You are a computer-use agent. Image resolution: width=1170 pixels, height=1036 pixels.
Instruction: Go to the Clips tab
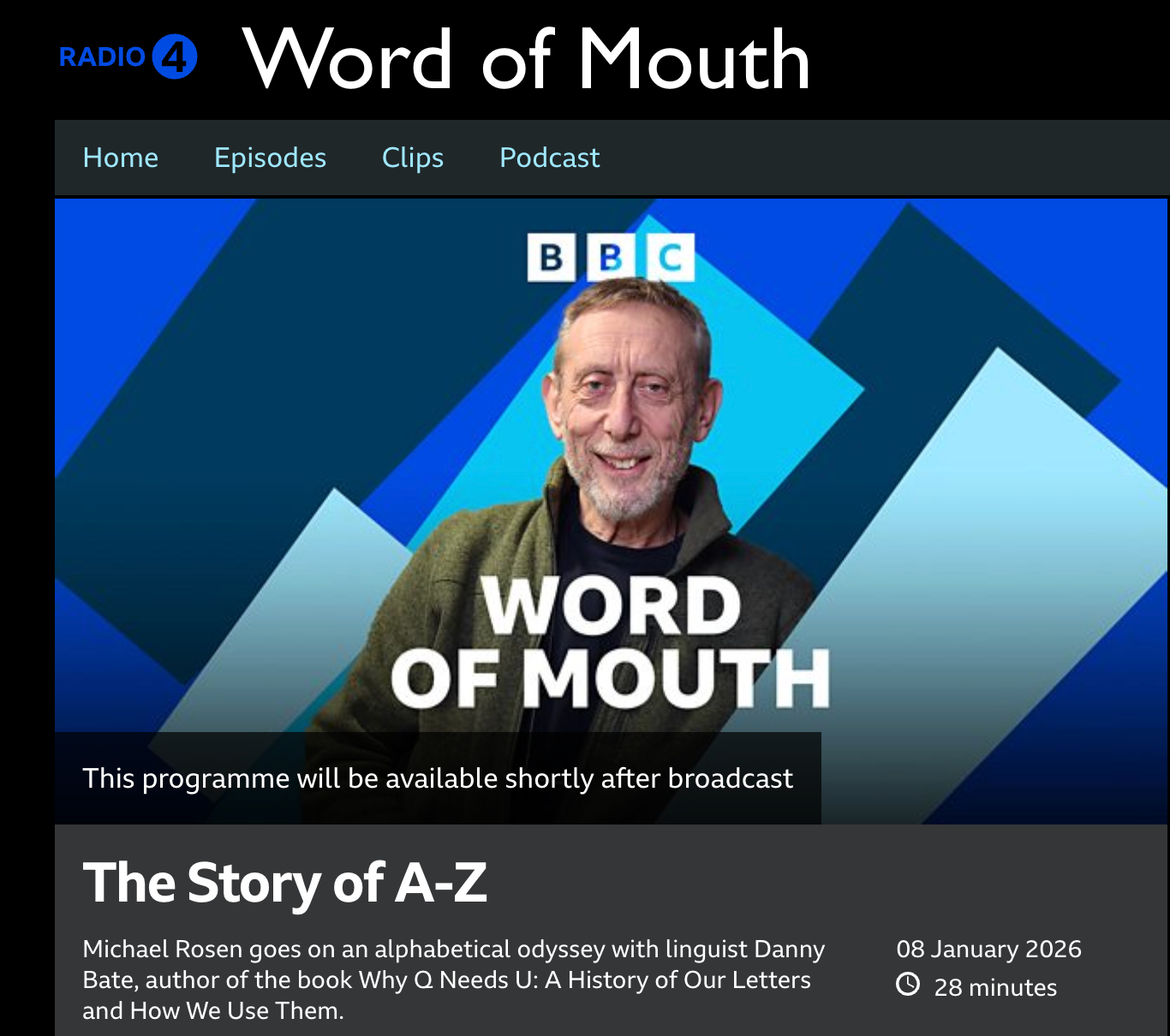click(413, 158)
